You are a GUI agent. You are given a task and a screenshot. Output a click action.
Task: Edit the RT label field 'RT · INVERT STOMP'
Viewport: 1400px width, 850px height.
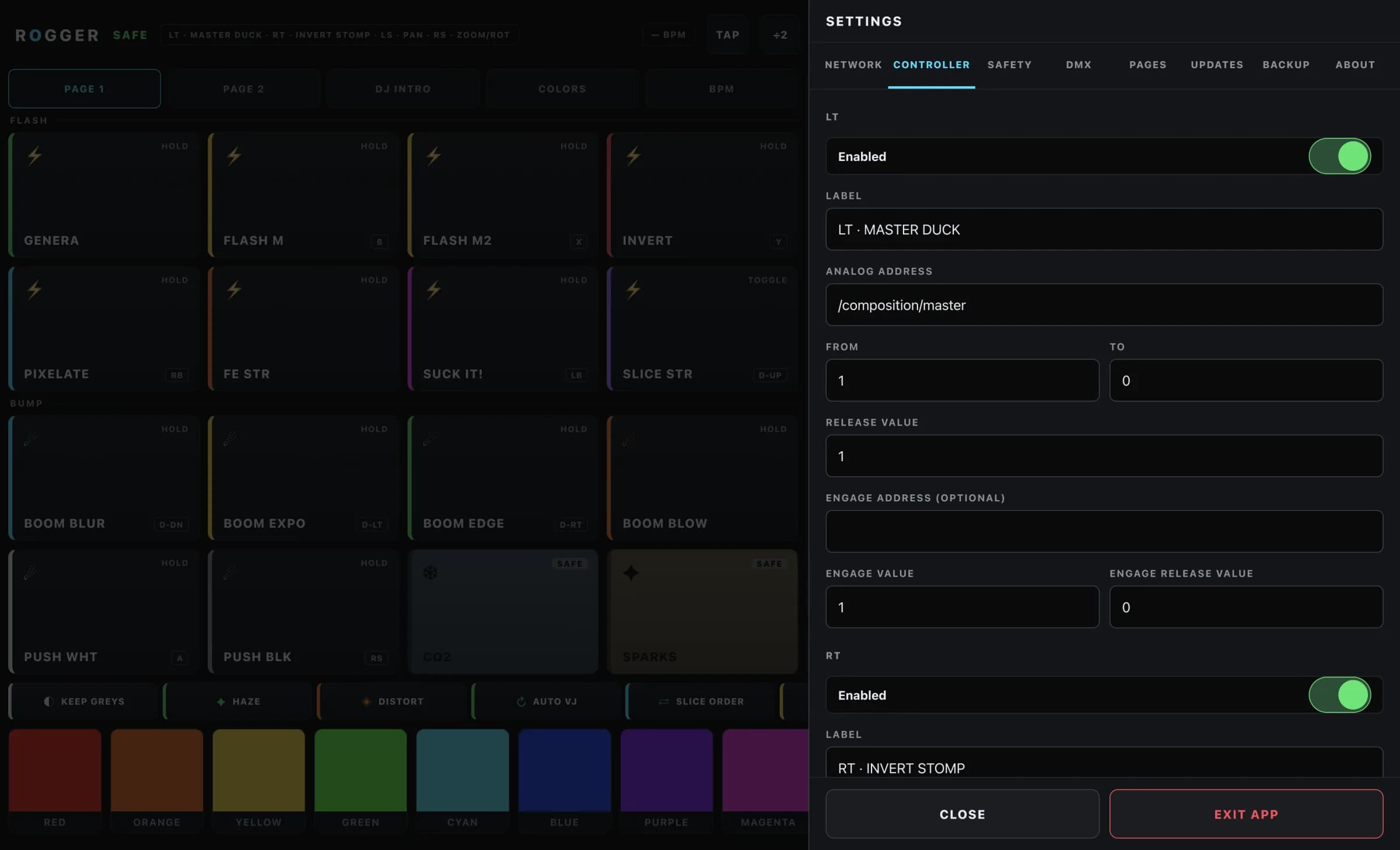1104,763
